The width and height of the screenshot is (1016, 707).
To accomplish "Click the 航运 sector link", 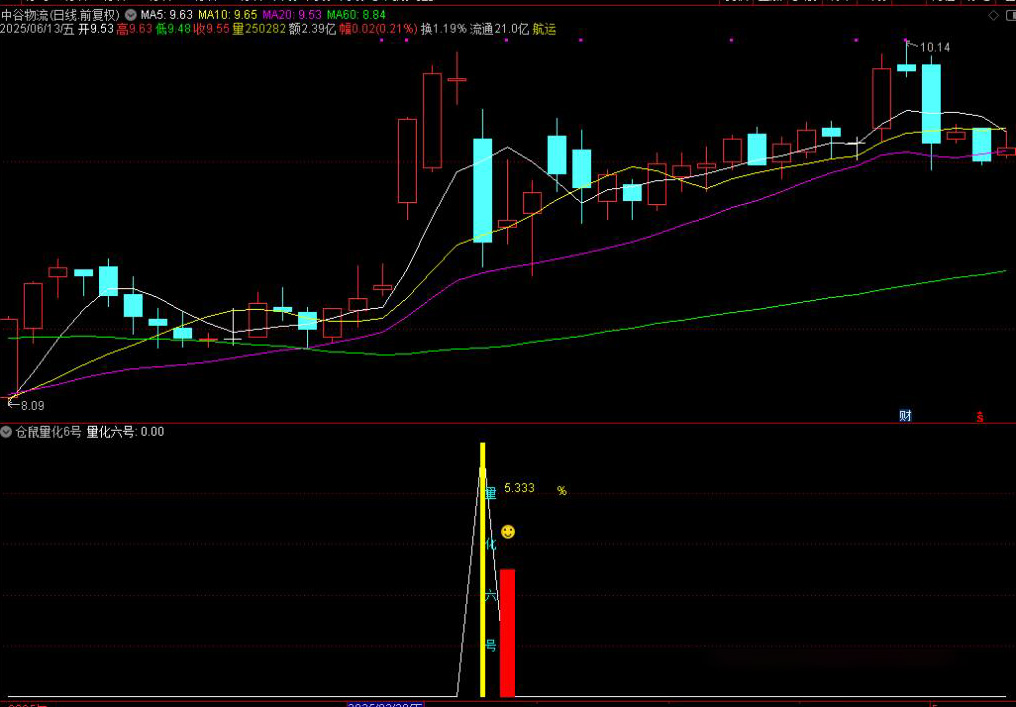I will (544, 30).
